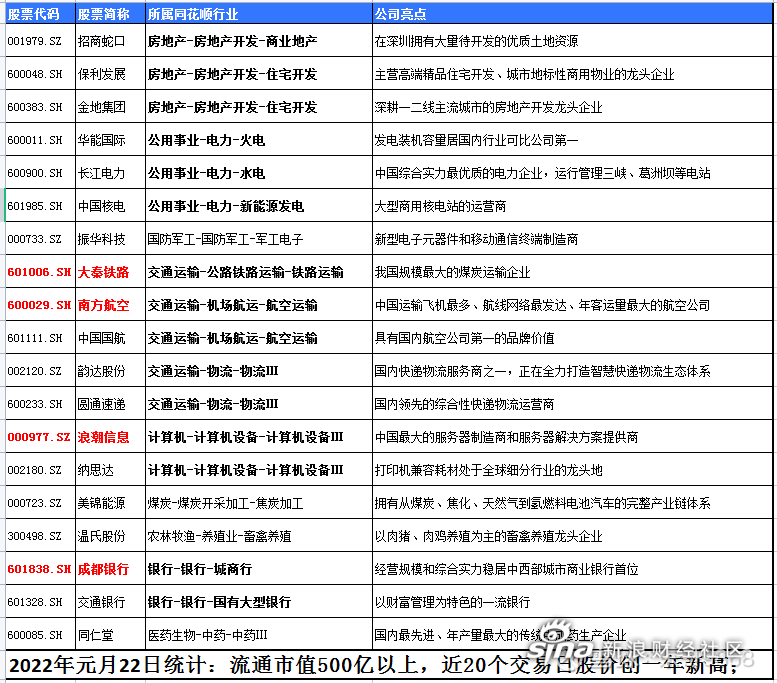The height and width of the screenshot is (683, 777).
Task: Click the 公用事业-电力-水电 industry cell
Action: 259,173
